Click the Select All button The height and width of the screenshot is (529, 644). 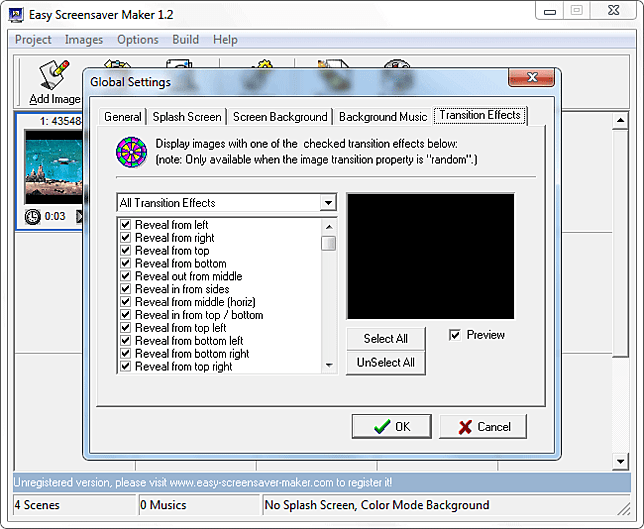coord(386,339)
